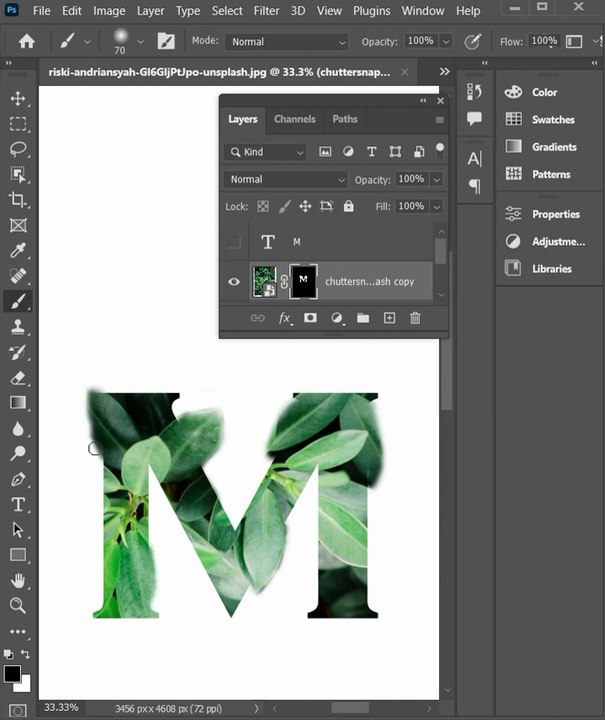Select the Lasso tool
Image resolution: width=605 pixels, height=720 pixels.
tap(18, 149)
